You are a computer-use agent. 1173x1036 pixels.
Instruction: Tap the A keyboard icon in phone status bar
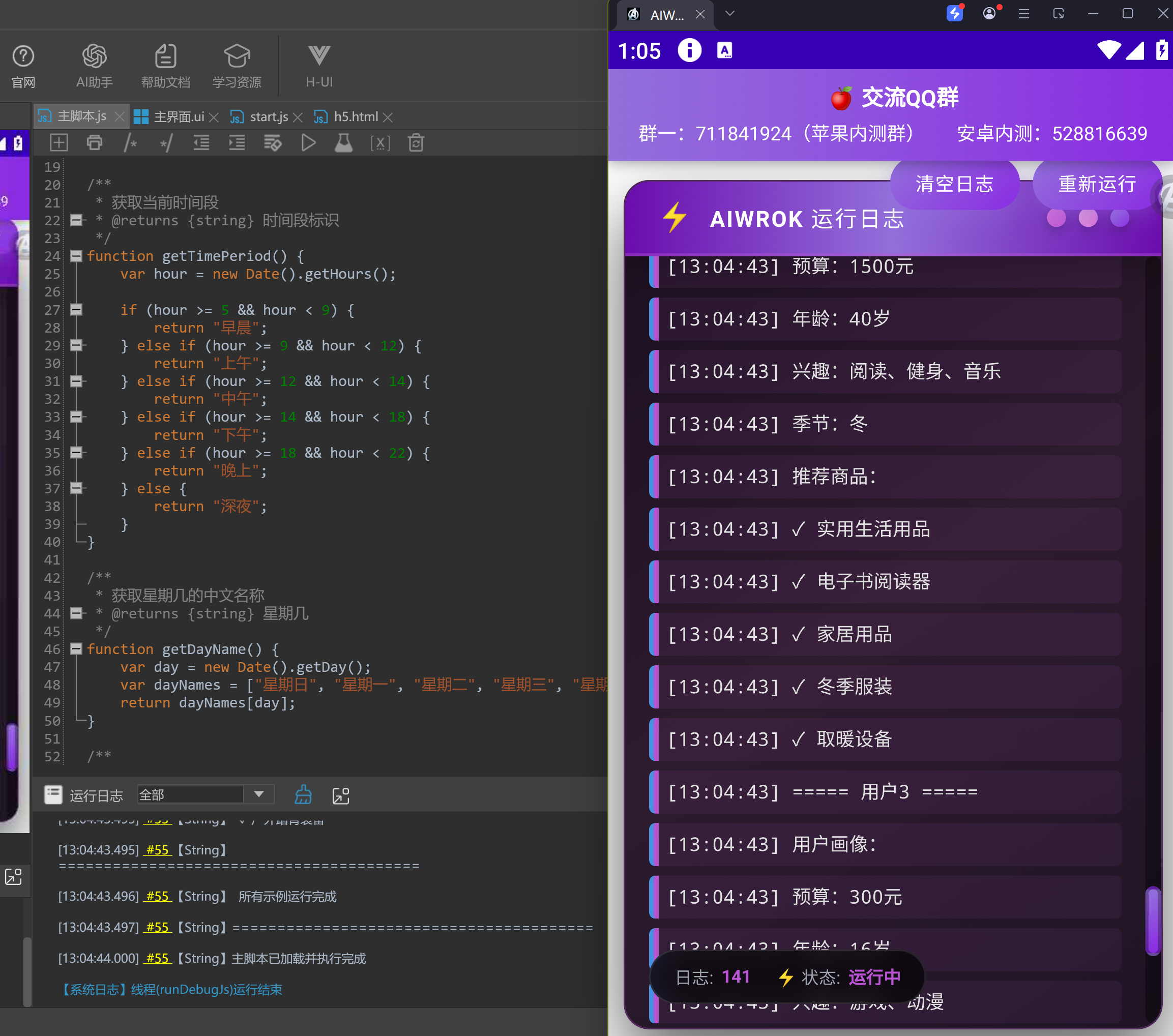[724, 50]
